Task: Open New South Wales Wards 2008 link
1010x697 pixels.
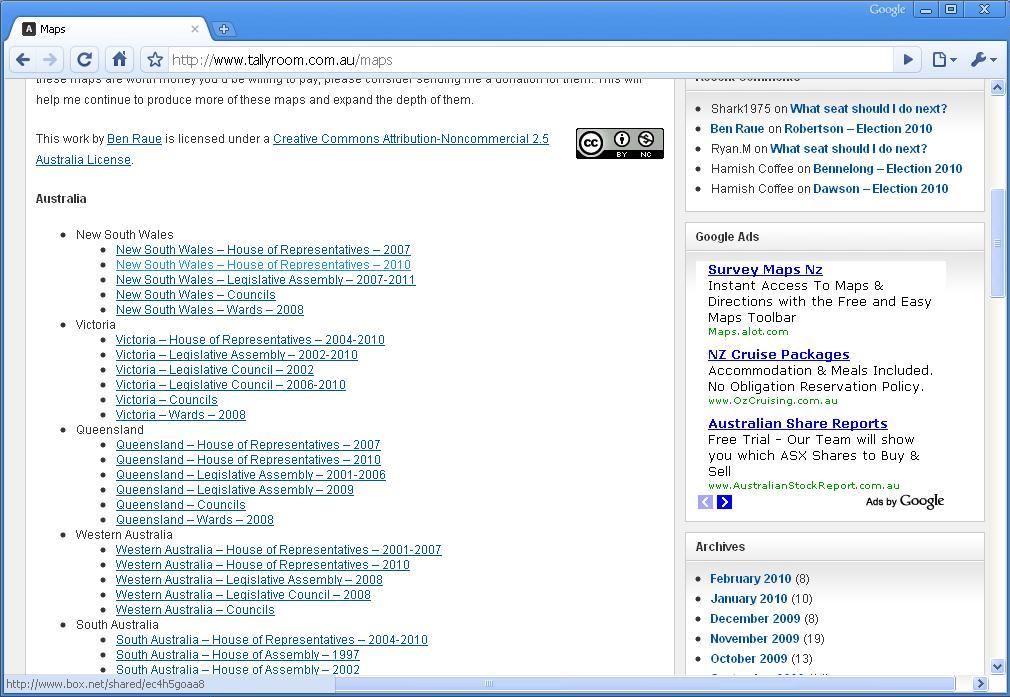Action: click(x=209, y=309)
